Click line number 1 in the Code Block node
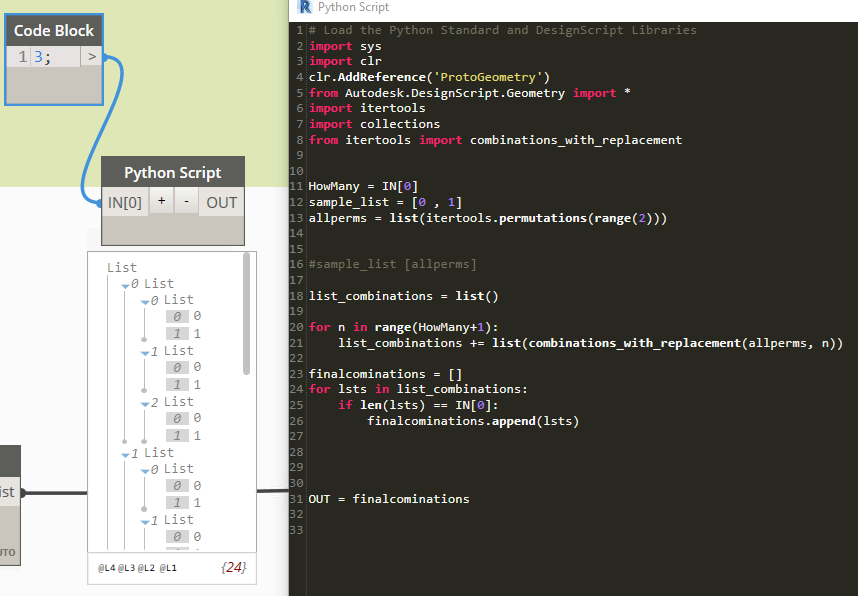Screen dimensions: 858x596 22,57
